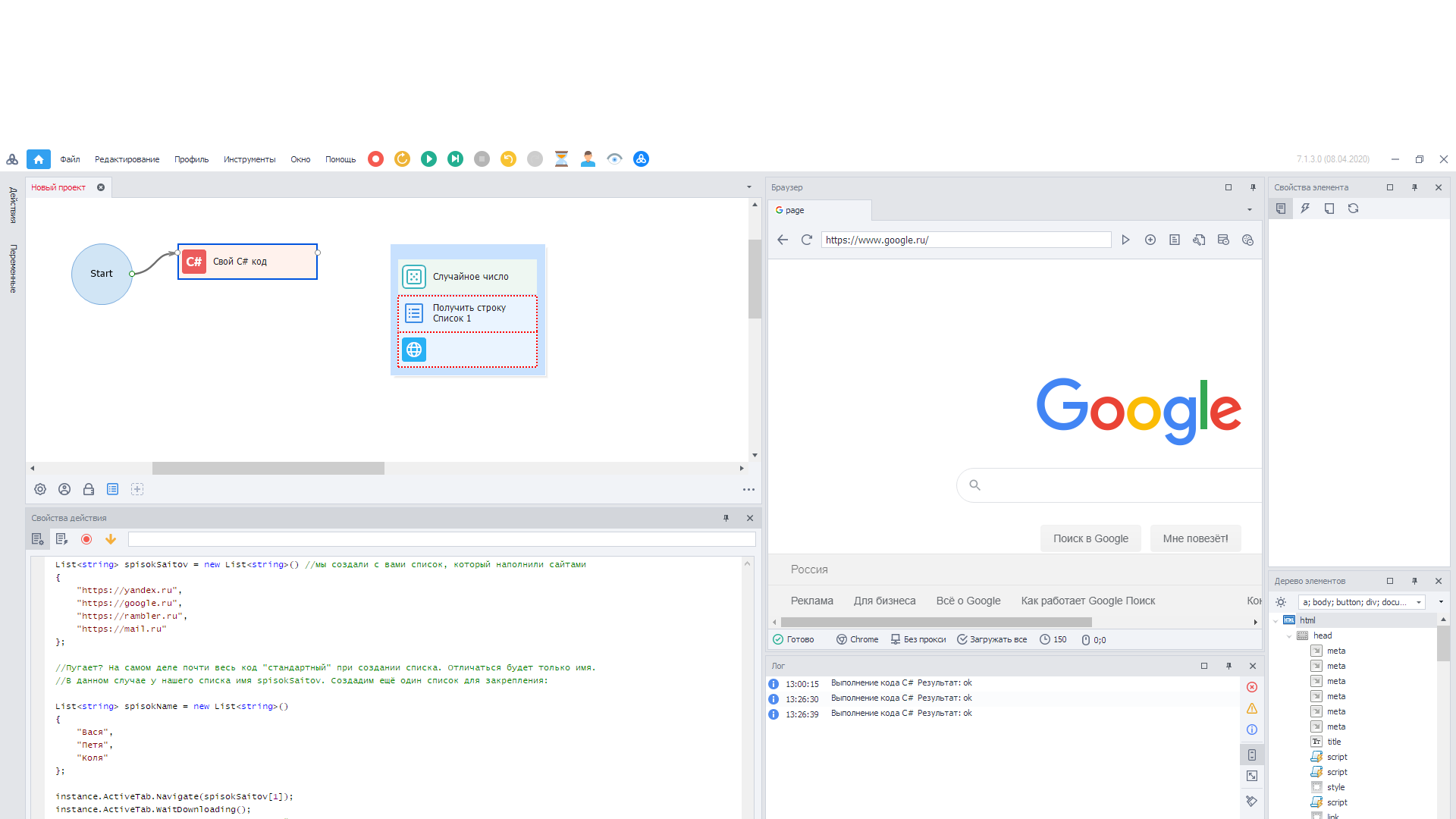
Task: Click the 'Свой C# код' action block
Action: [247, 262]
